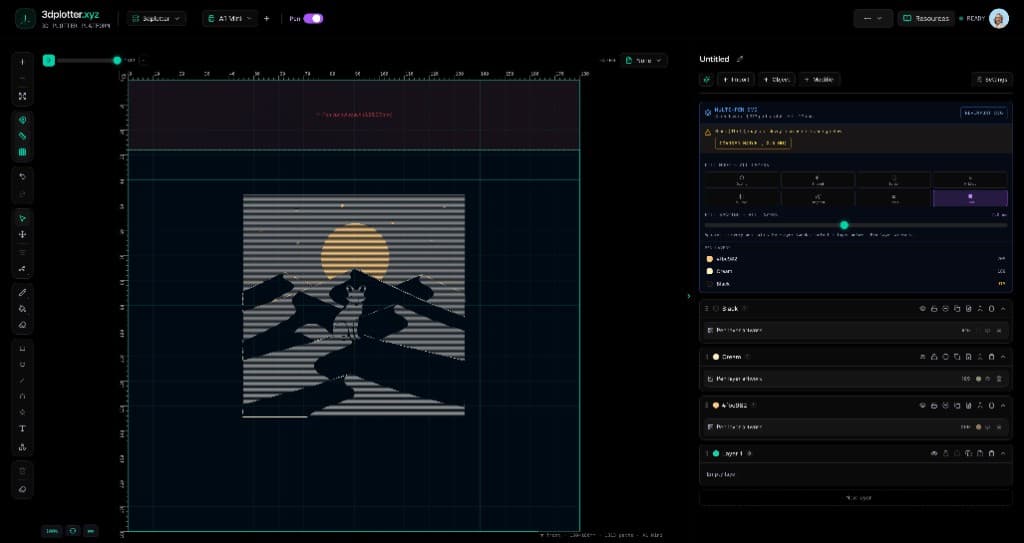
Task: Select the Pencil drawing tool
Action: [x=22, y=292]
